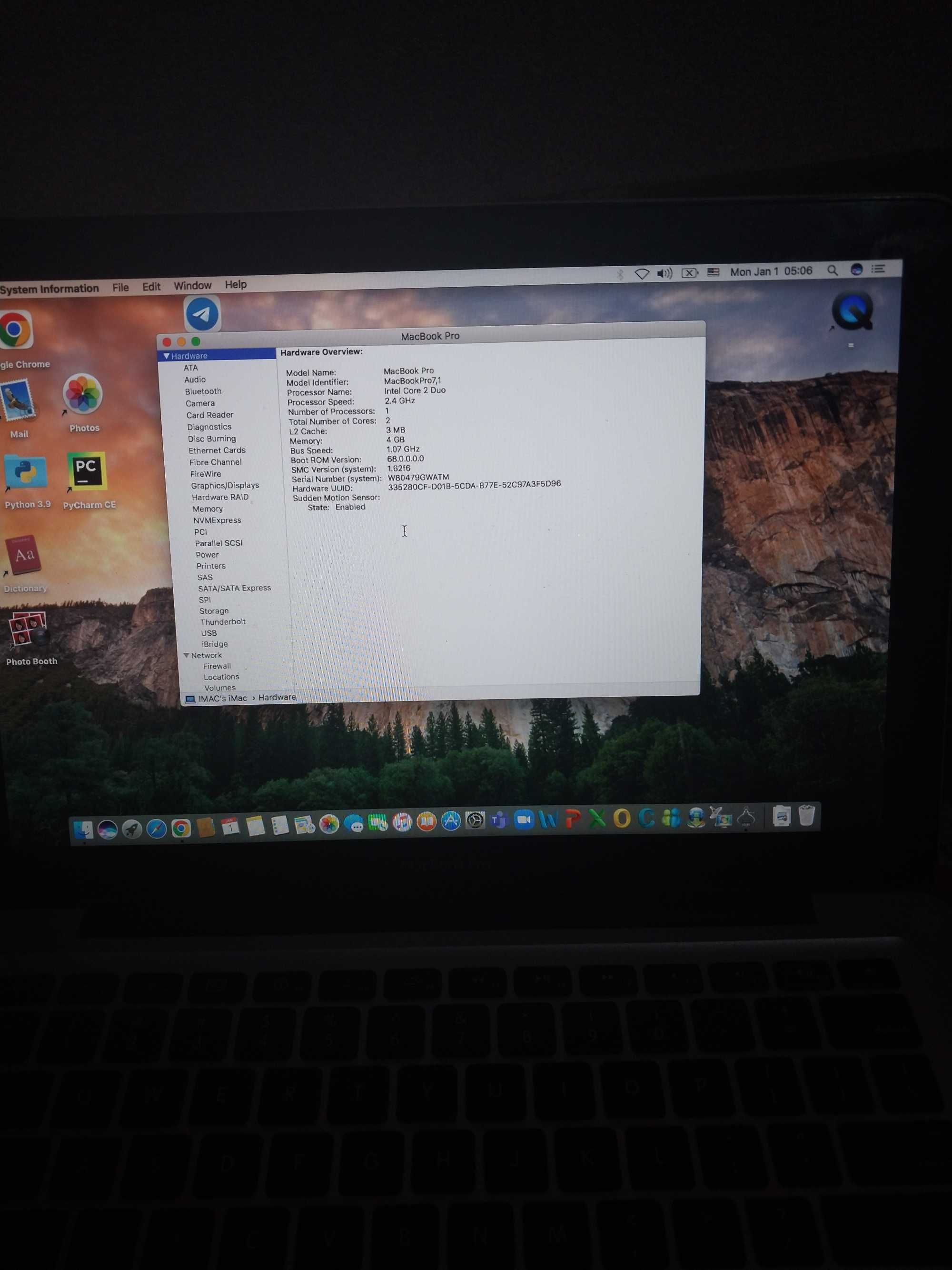This screenshot has width=952, height=1270.
Task: Open Photos pinwheel icon in the Dock
Action: [x=329, y=824]
